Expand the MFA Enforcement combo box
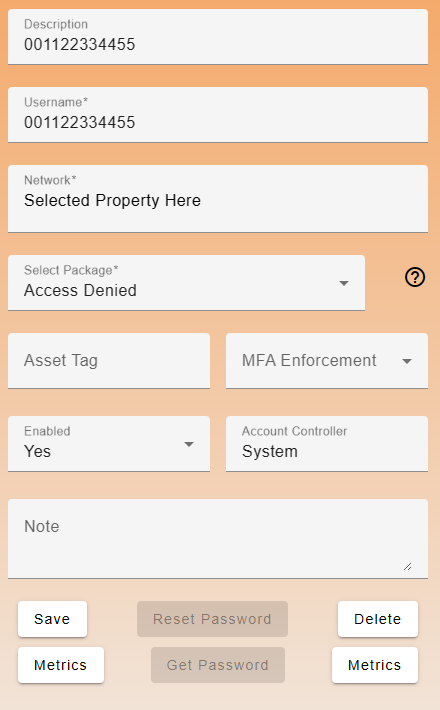This screenshot has height=710, width=440. point(327,361)
